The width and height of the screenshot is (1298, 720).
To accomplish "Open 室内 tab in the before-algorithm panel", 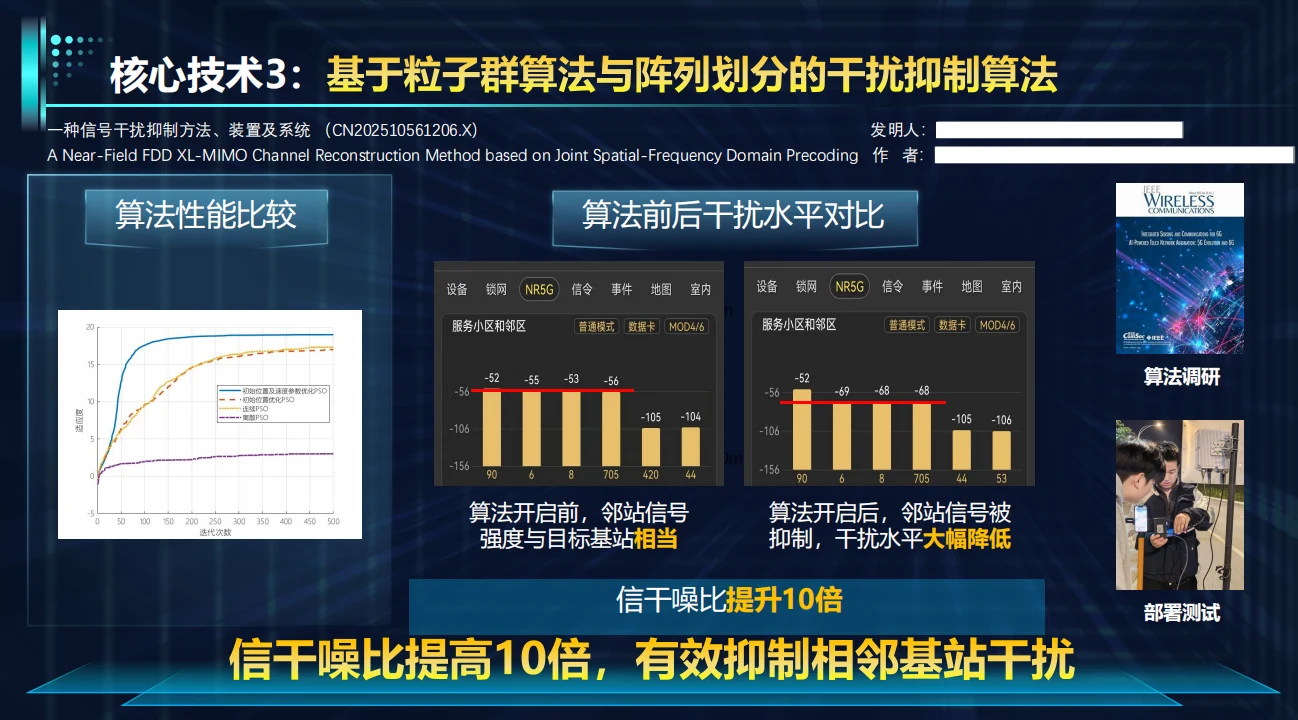I will [701, 289].
